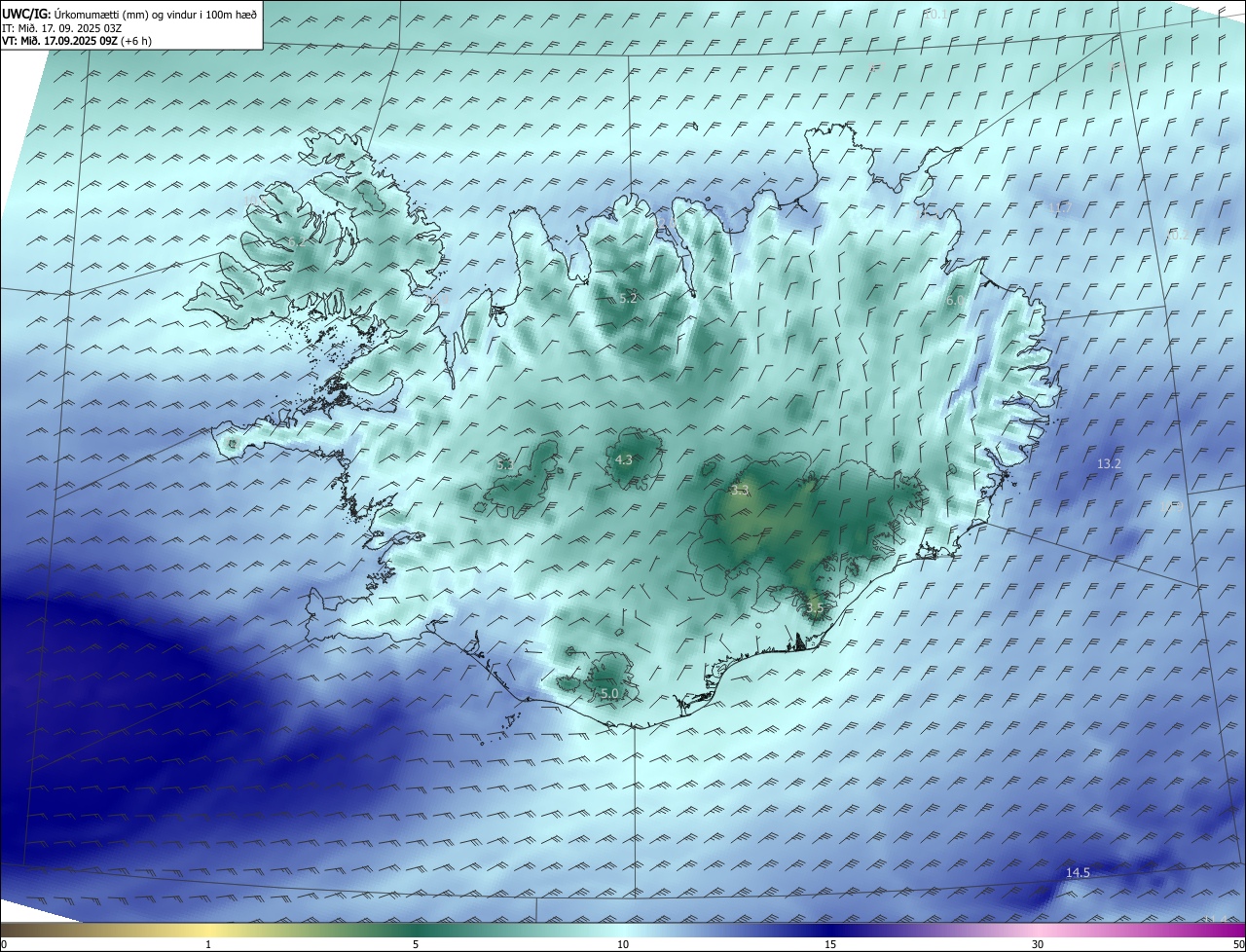Click the '15' tick label on the color scale
Screen dimensions: 1246x952
coord(830,944)
